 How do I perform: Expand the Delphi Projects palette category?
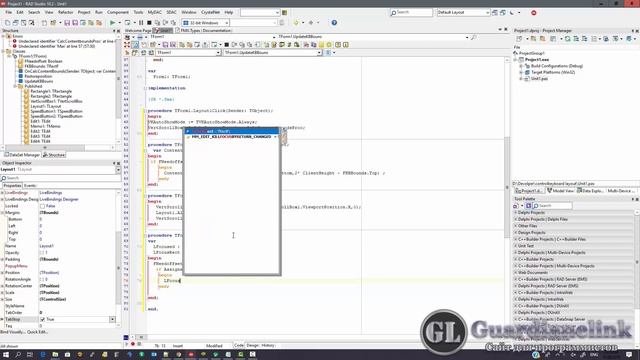pyautogui.click(x=516, y=213)
